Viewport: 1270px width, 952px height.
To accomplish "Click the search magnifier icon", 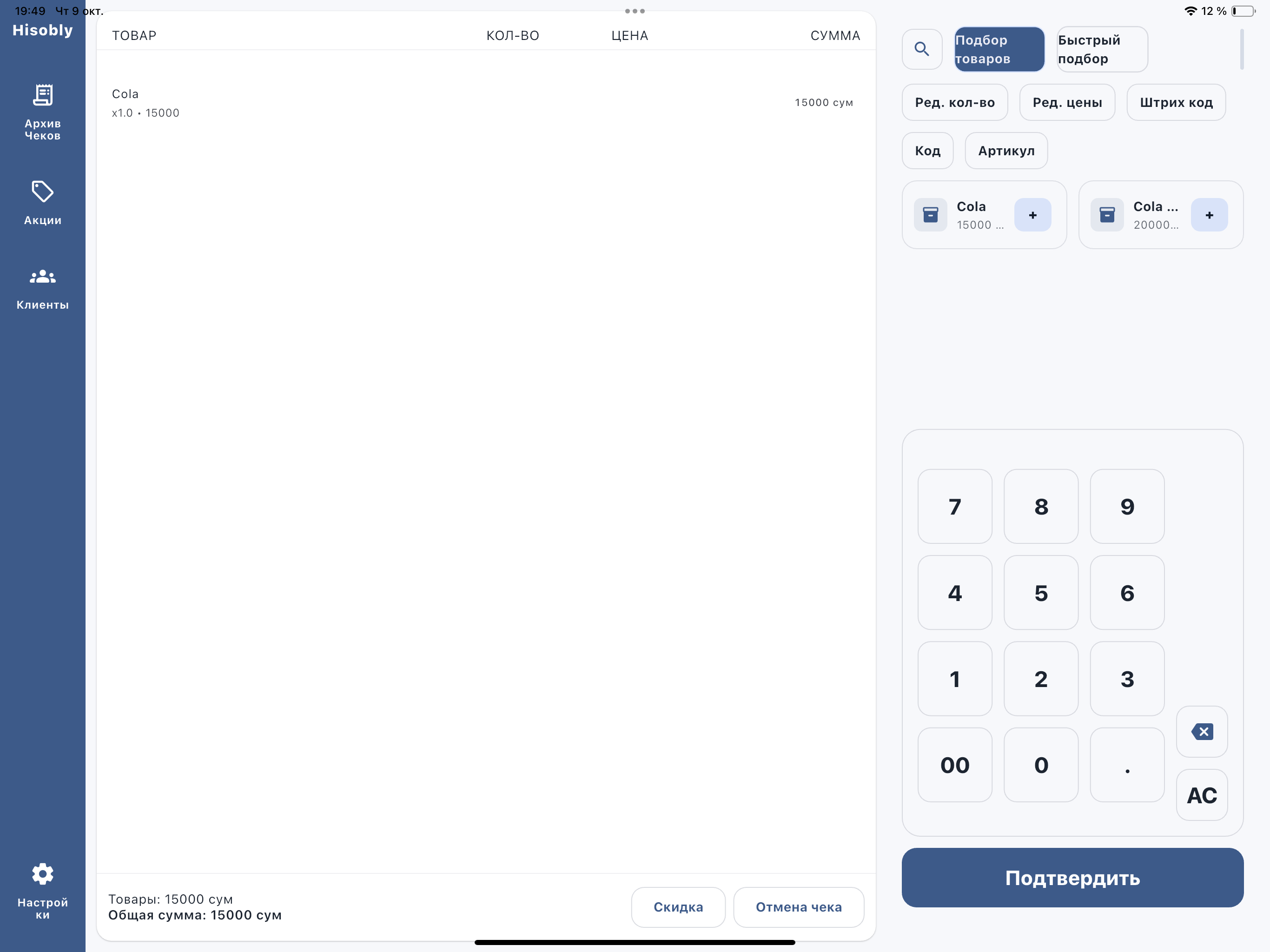I will (921, 49).
